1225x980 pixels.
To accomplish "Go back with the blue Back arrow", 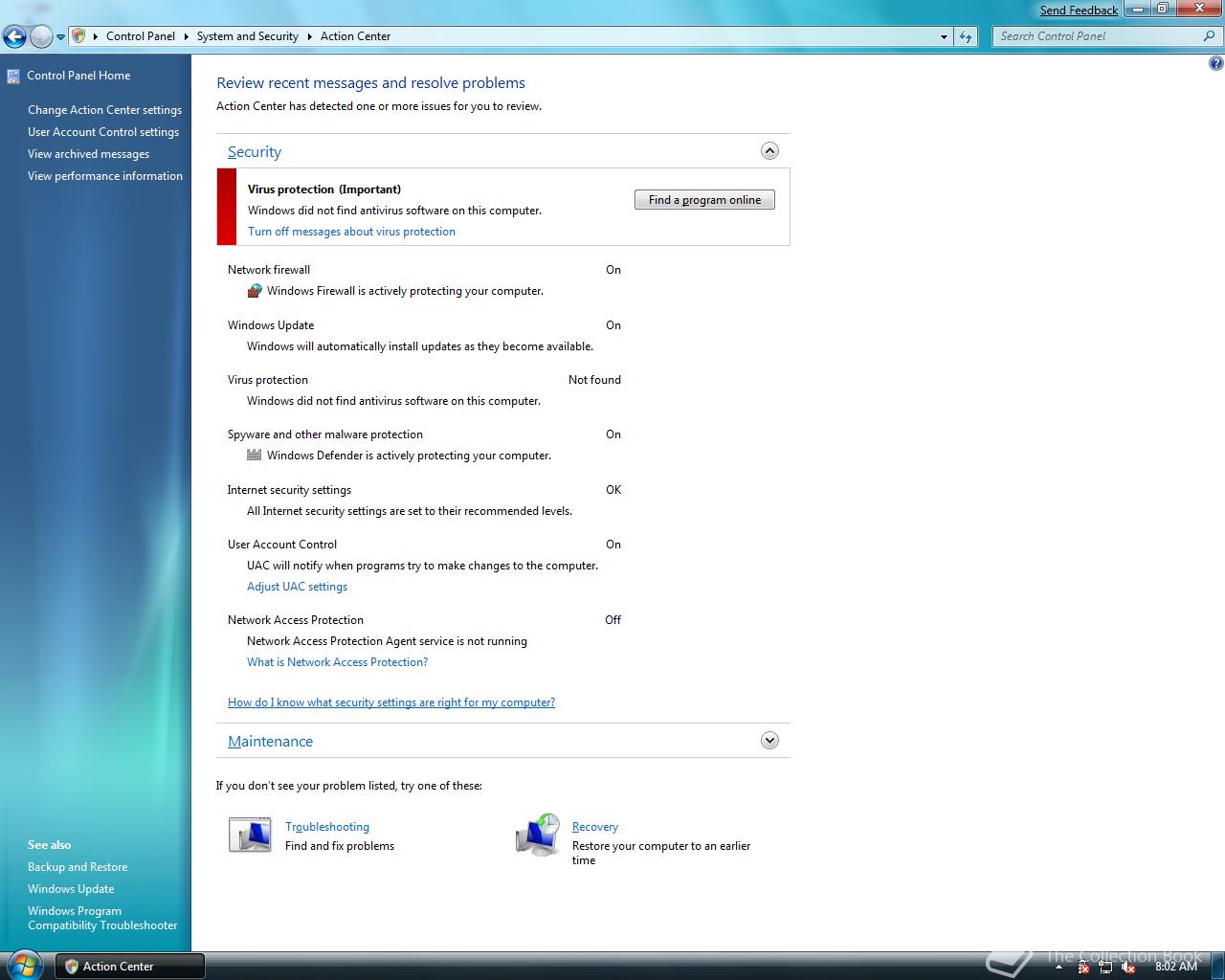I will [x=14, y=36].
